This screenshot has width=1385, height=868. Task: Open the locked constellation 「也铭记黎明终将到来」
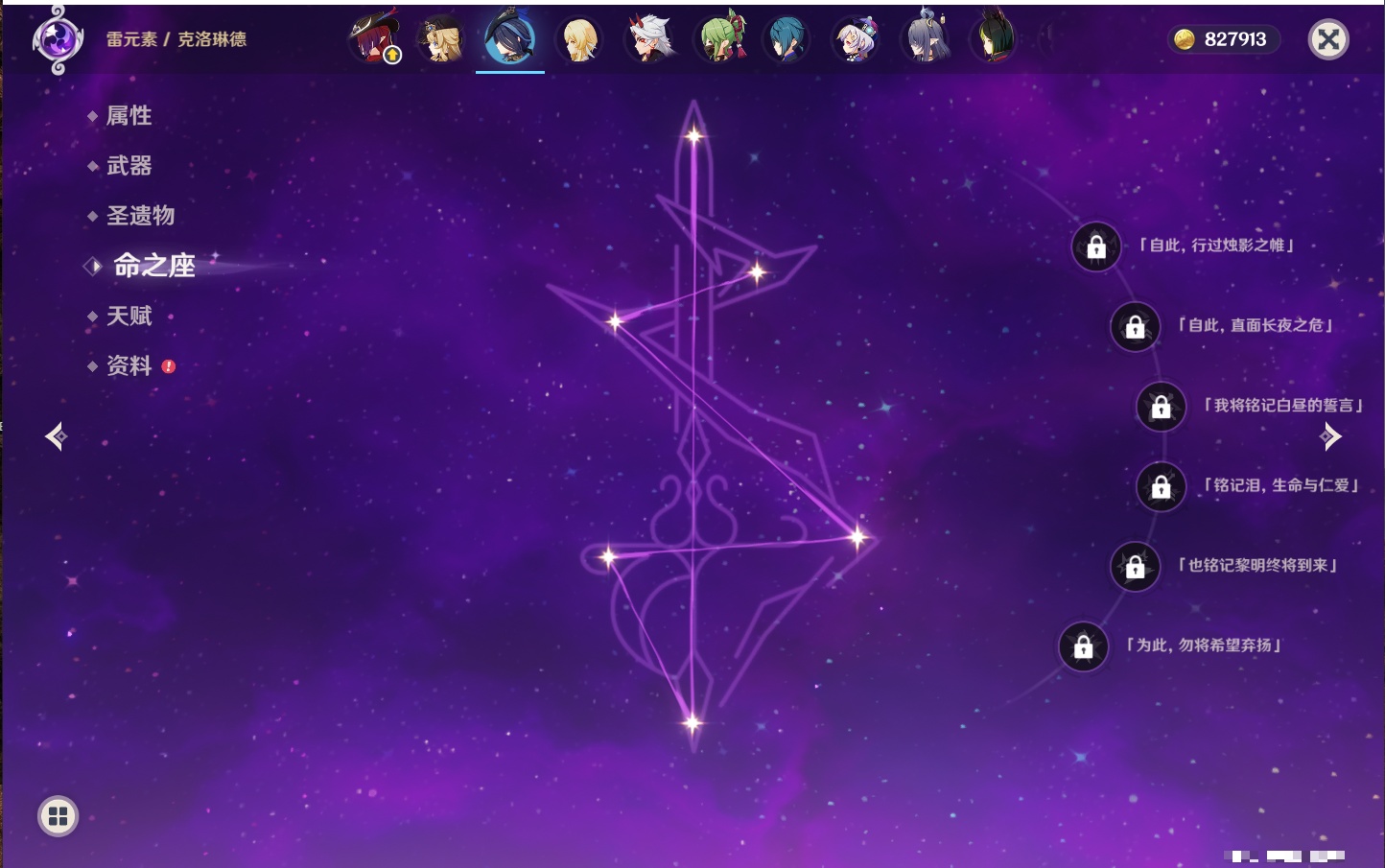[1135, 567]
